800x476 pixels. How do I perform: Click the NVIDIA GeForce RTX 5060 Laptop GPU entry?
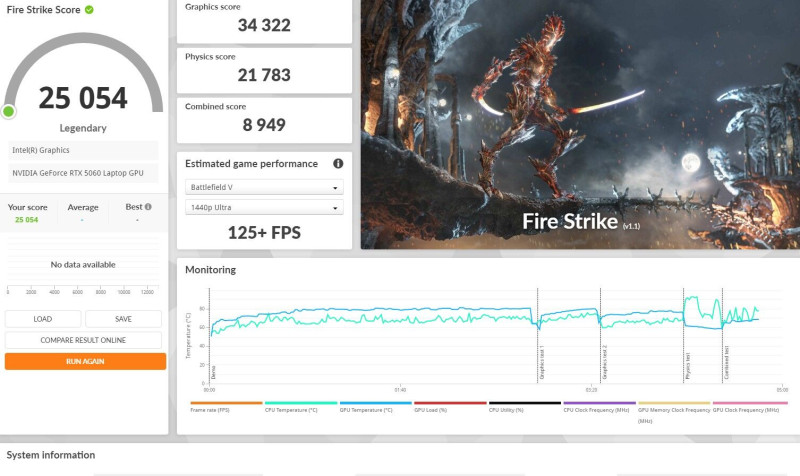click(83, 173)
